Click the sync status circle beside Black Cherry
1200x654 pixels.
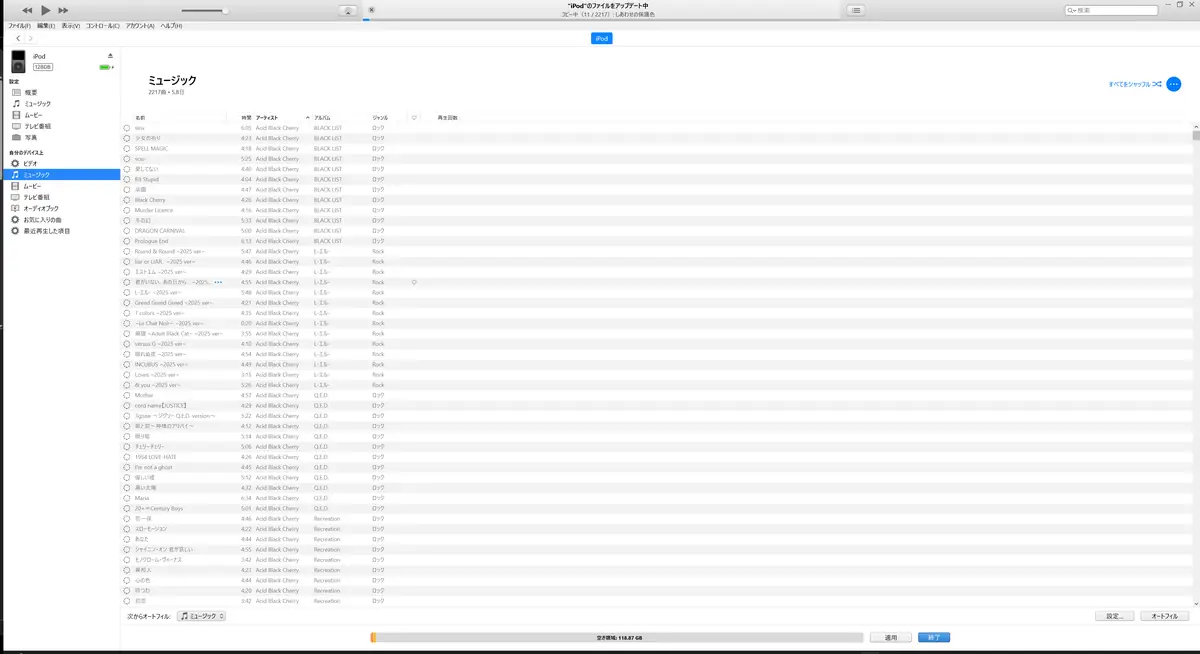(127, 200)
